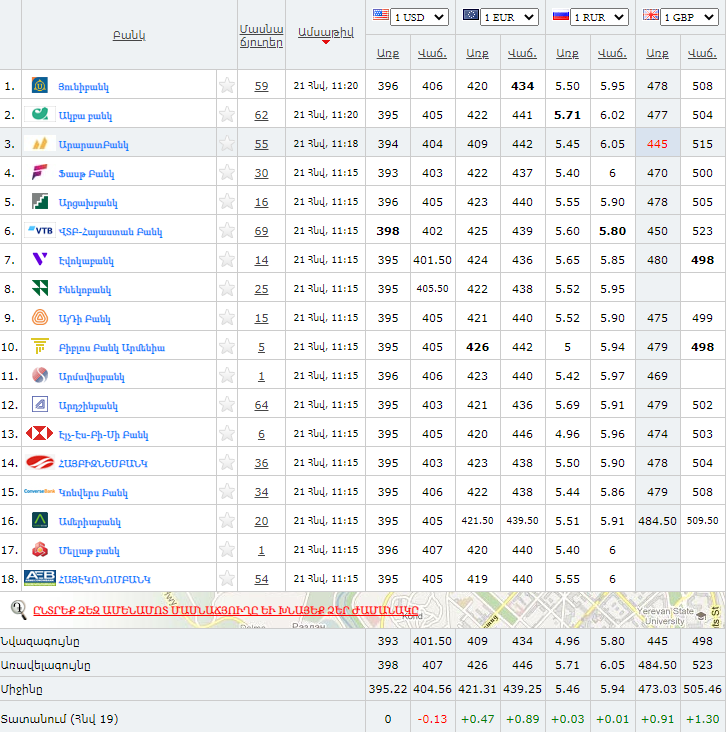Click the ID Bank orange logo in row 9

[40, 317]
